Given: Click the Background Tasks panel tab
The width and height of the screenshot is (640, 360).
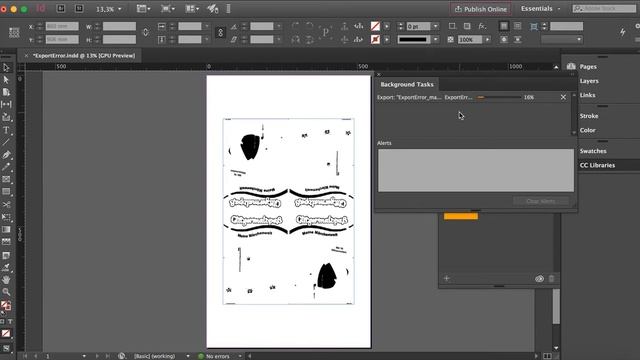Looking at the screenshot, I should pyautogui.click(x=407, y=84).
